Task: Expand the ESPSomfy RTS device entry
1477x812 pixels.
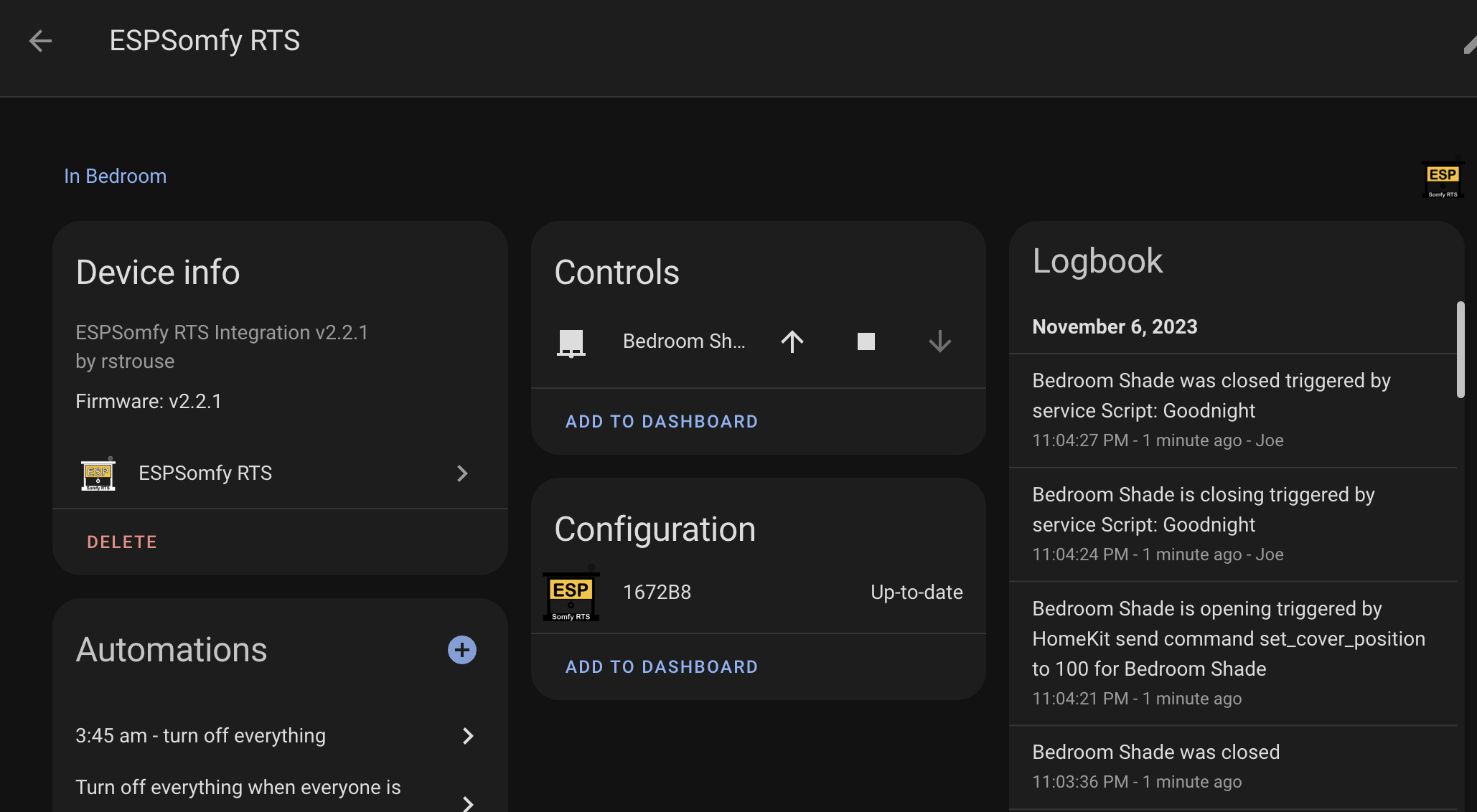Action: [461, 473]
